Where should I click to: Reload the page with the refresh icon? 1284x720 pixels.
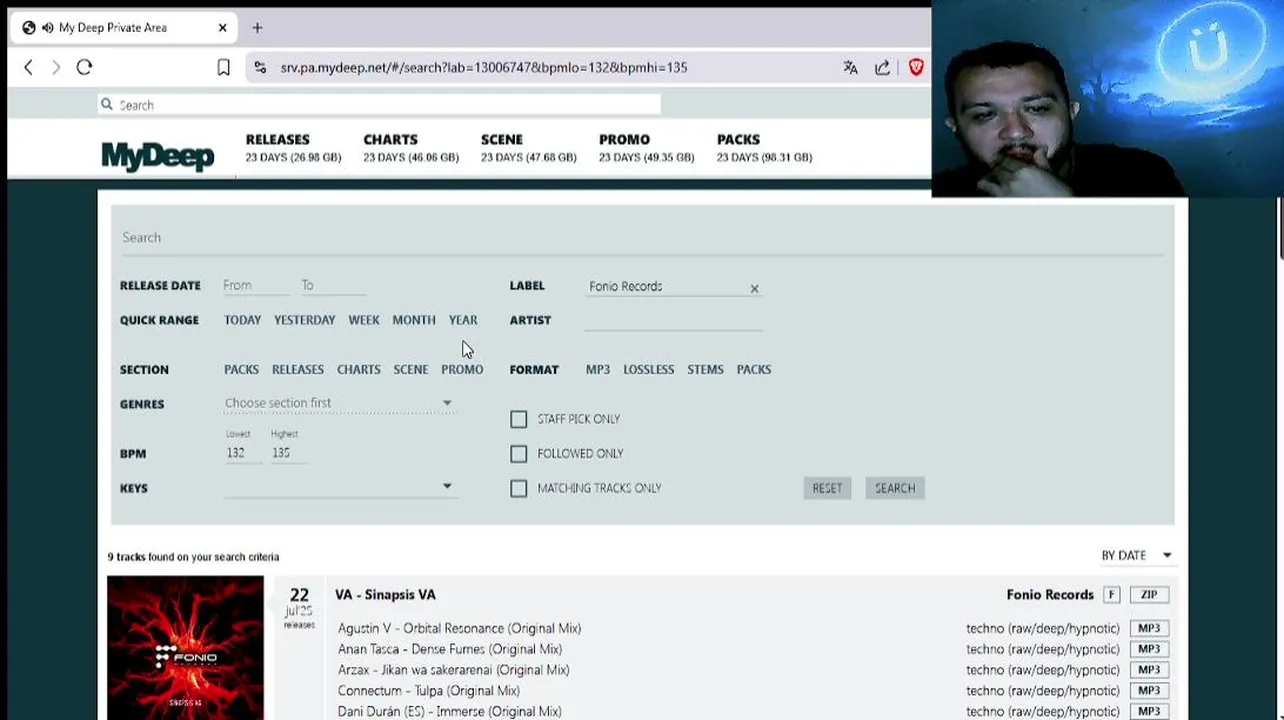tap(84, 67)
